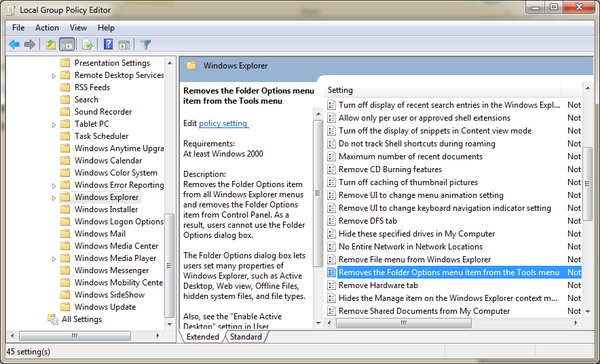Switch to the Standard tab
This screenshot has width=600, height=364.
[246, 337]
